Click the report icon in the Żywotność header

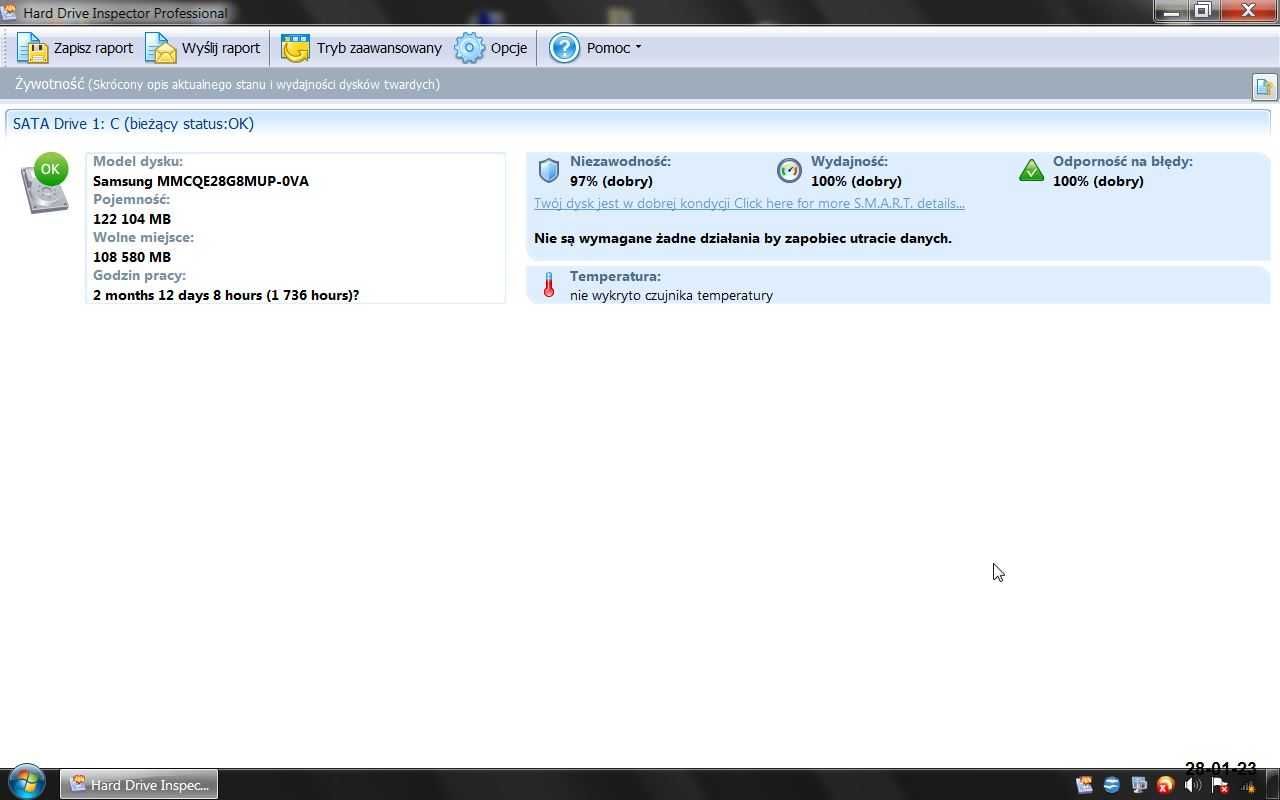tap(1264, 87)
